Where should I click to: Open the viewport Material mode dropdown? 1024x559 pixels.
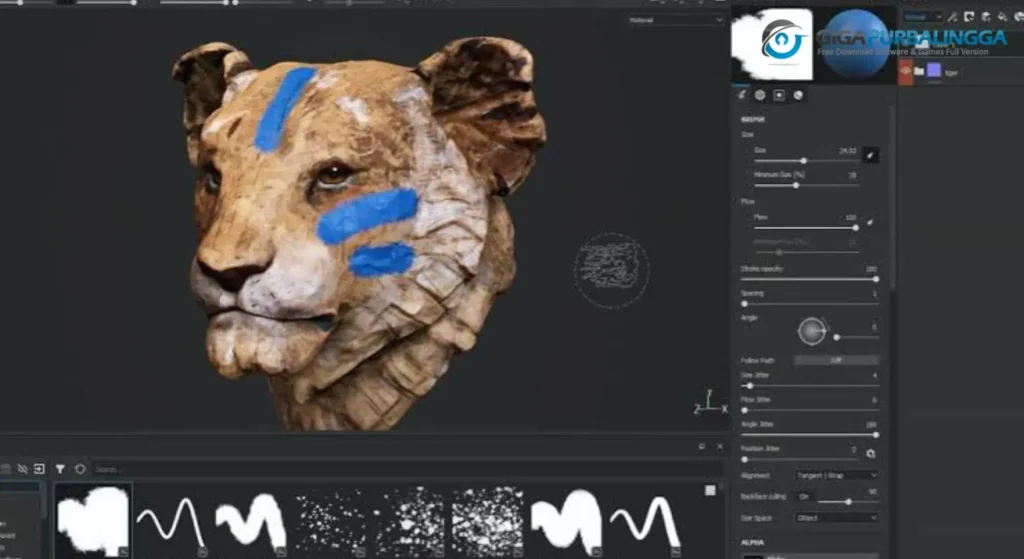coord(675,20)
